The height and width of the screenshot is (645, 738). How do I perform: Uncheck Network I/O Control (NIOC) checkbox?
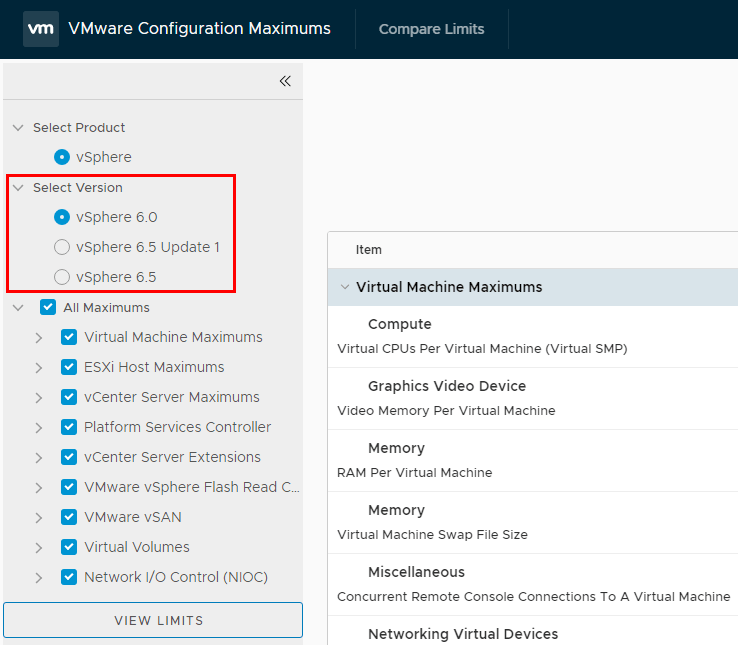coord(69,577)
